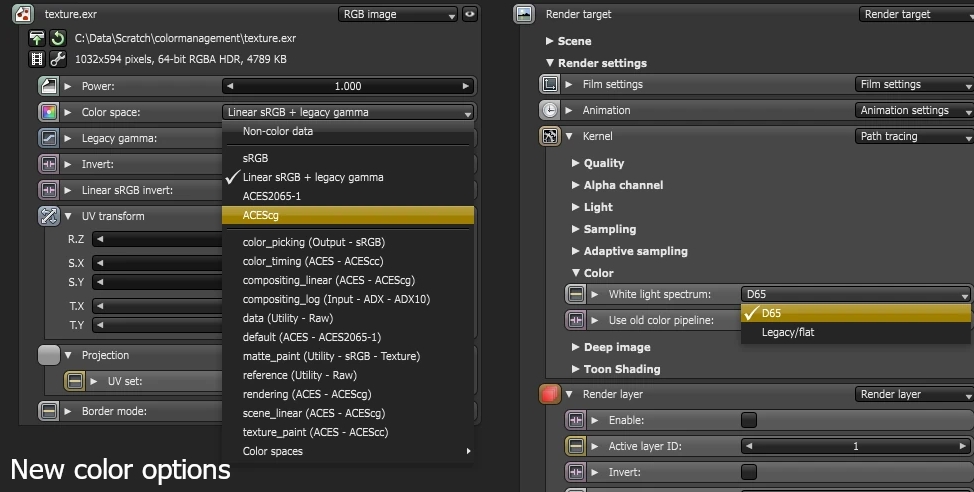Click the Animation clock icon
Screen dimensions: 974x492
(549, 110)
